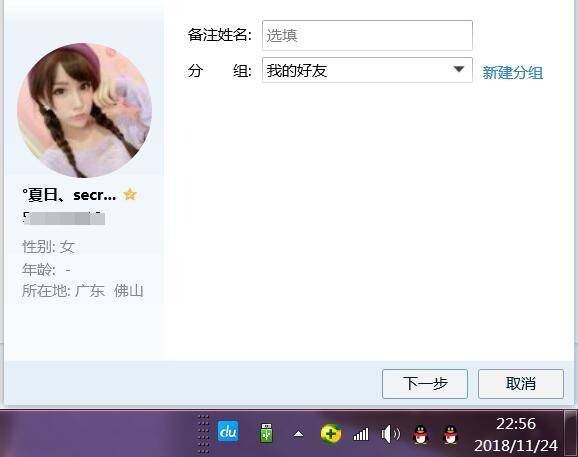Click the round profile avatar picture
The image size is (578, 457).
coord(84,110)
